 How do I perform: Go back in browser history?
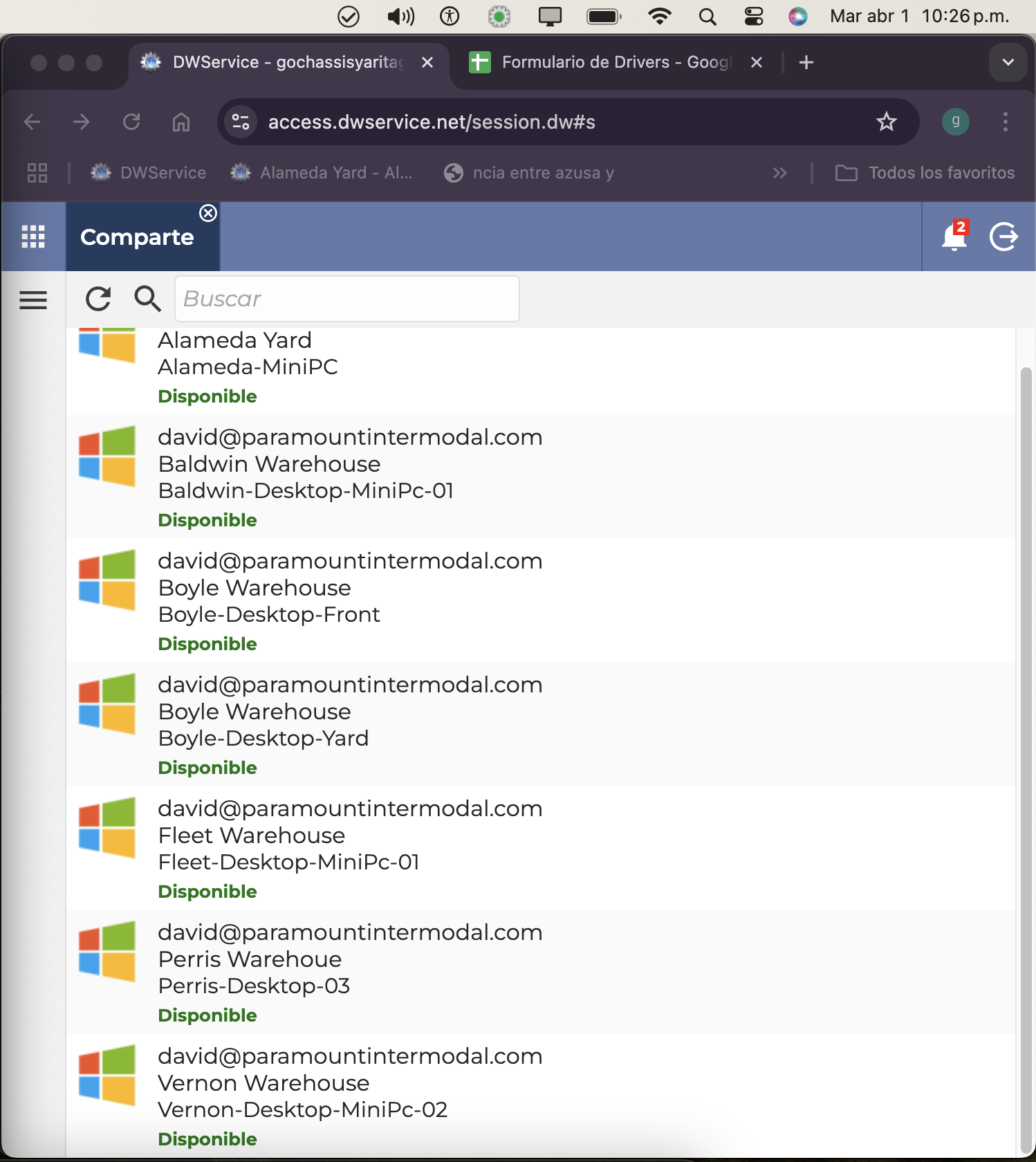33,122
